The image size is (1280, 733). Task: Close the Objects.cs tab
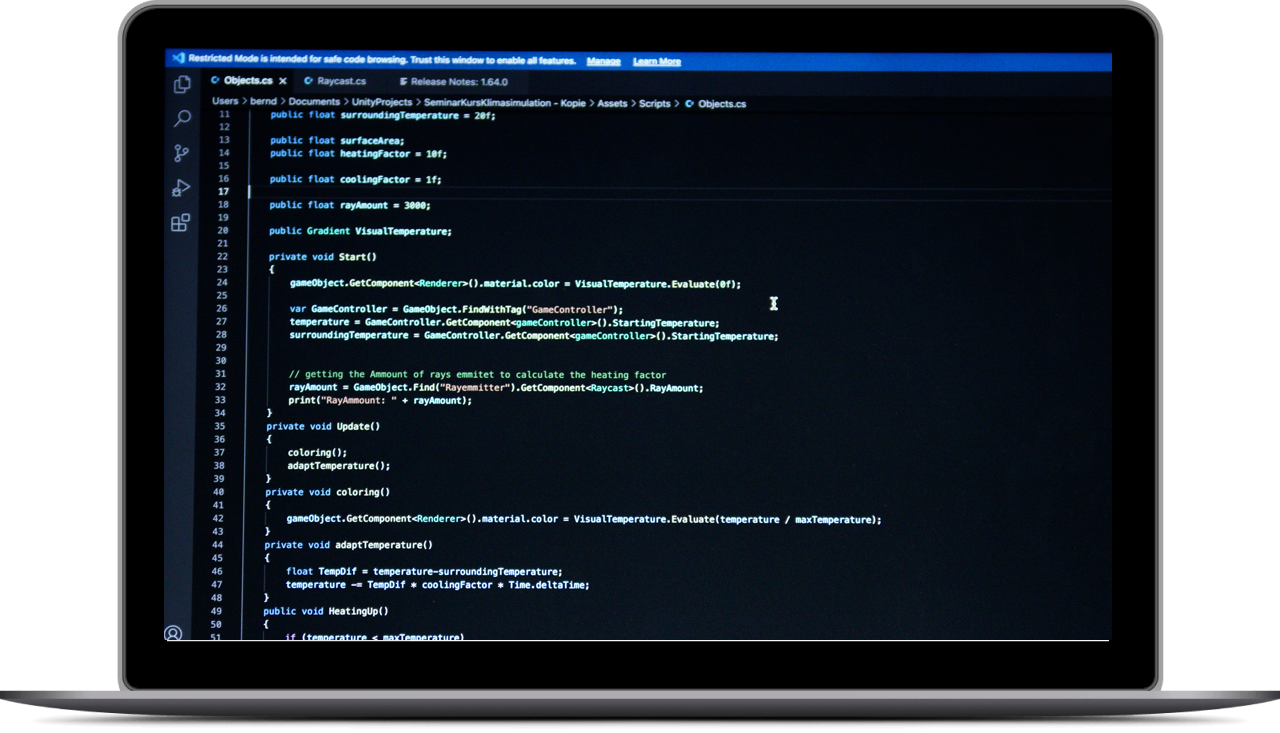point(283,81)
